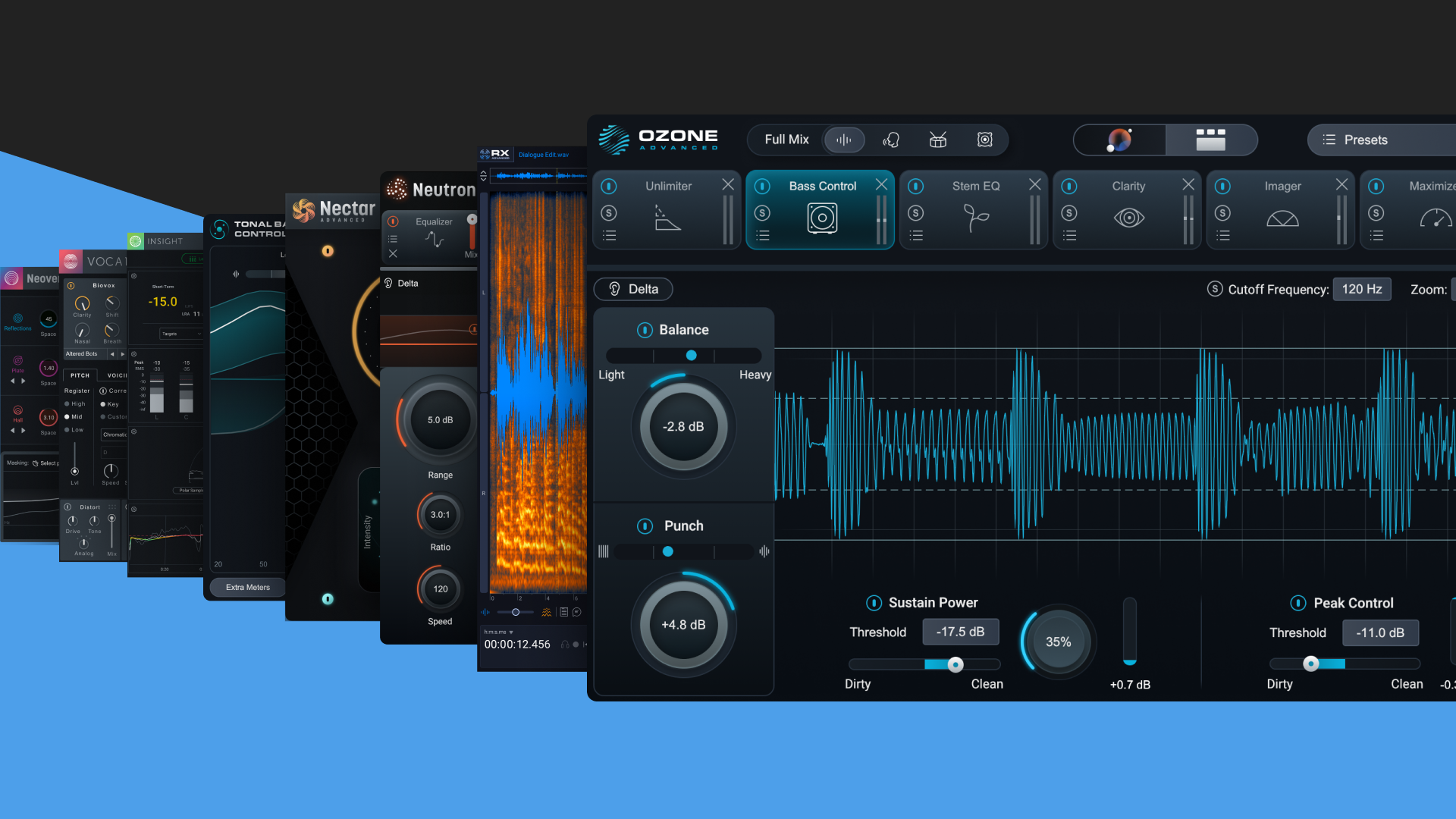Viewport: 1456px width, 819px height.
Task: Toggle Sustain Power on or off
Action: tap(874, 603)
